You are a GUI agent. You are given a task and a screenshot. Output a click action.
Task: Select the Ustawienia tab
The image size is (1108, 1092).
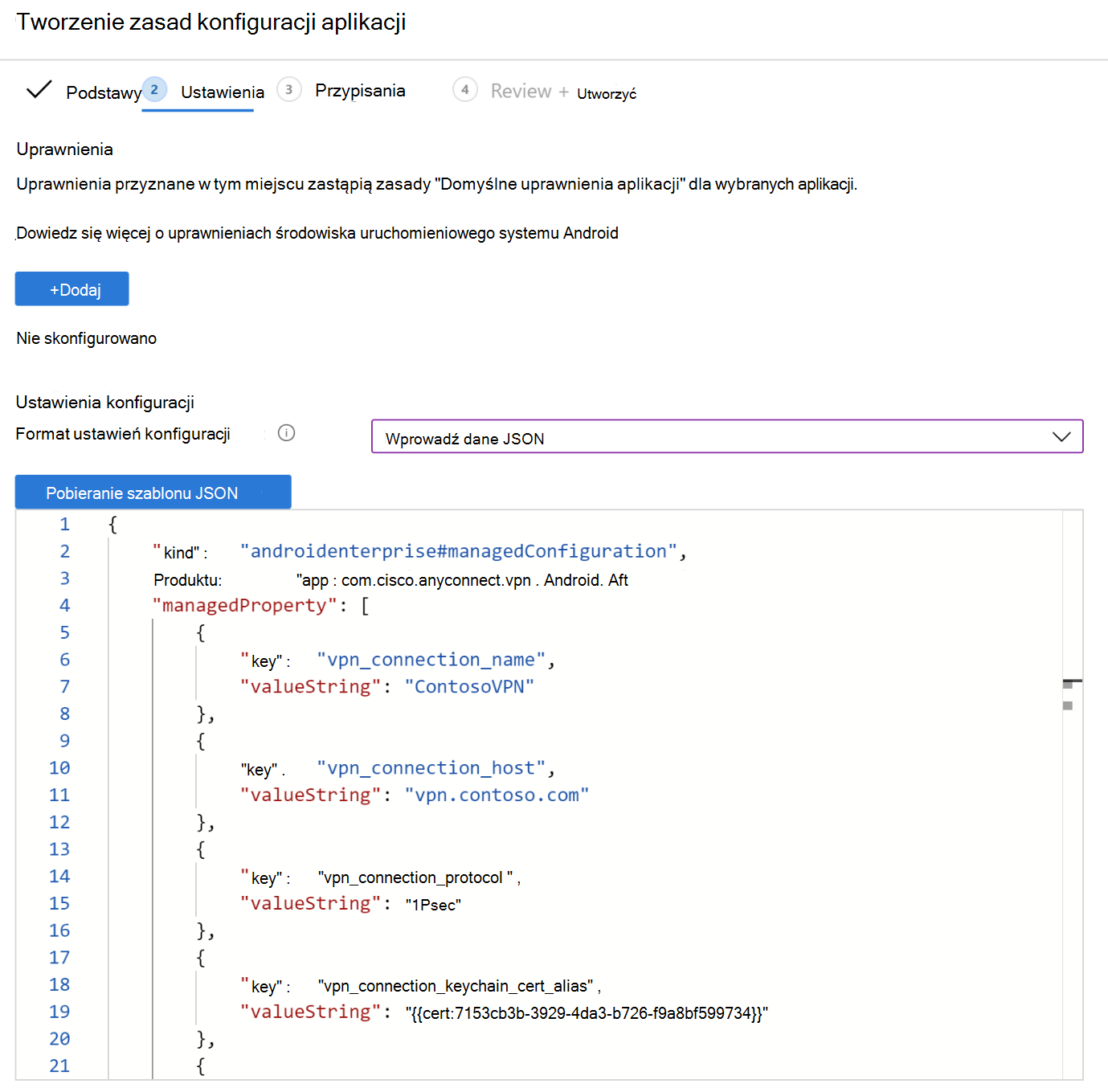(x=223, y=92)
